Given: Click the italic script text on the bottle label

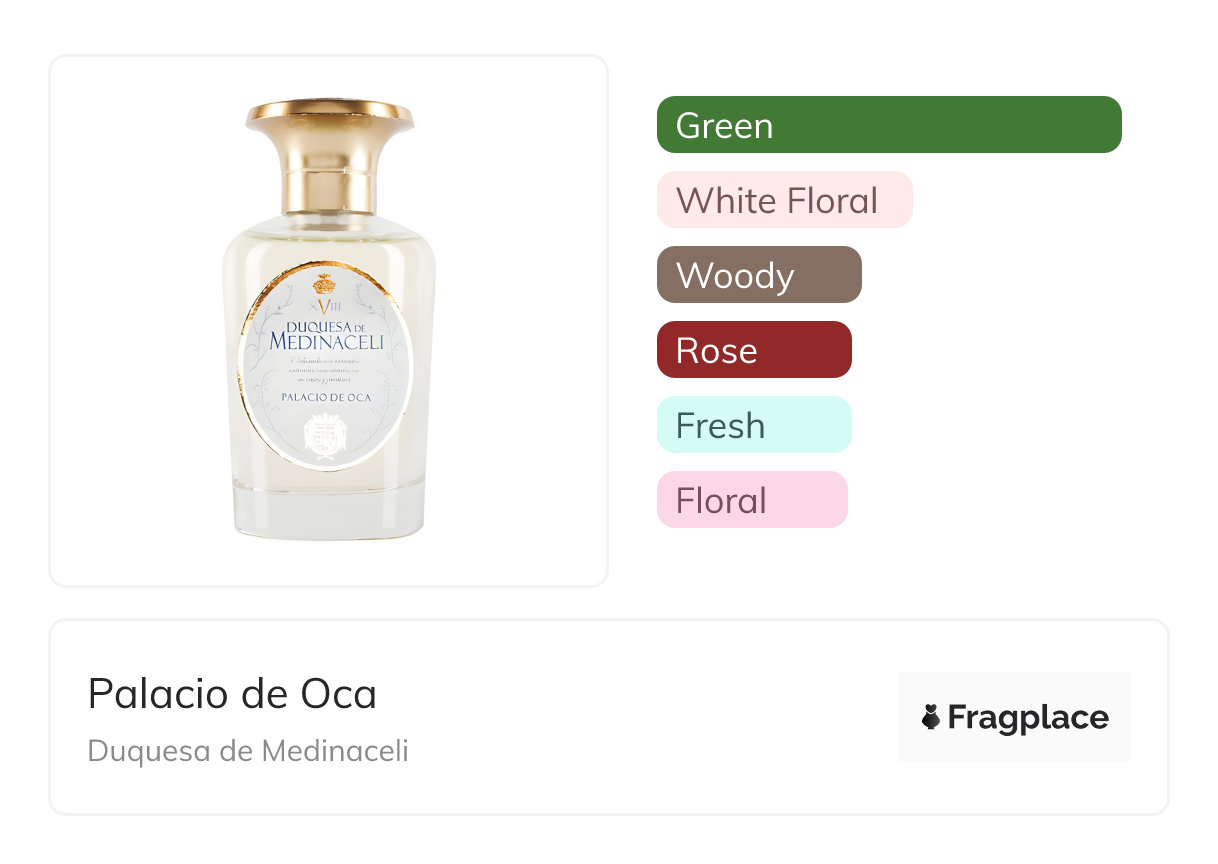Looking at the screenshot, I should point(324,369).
